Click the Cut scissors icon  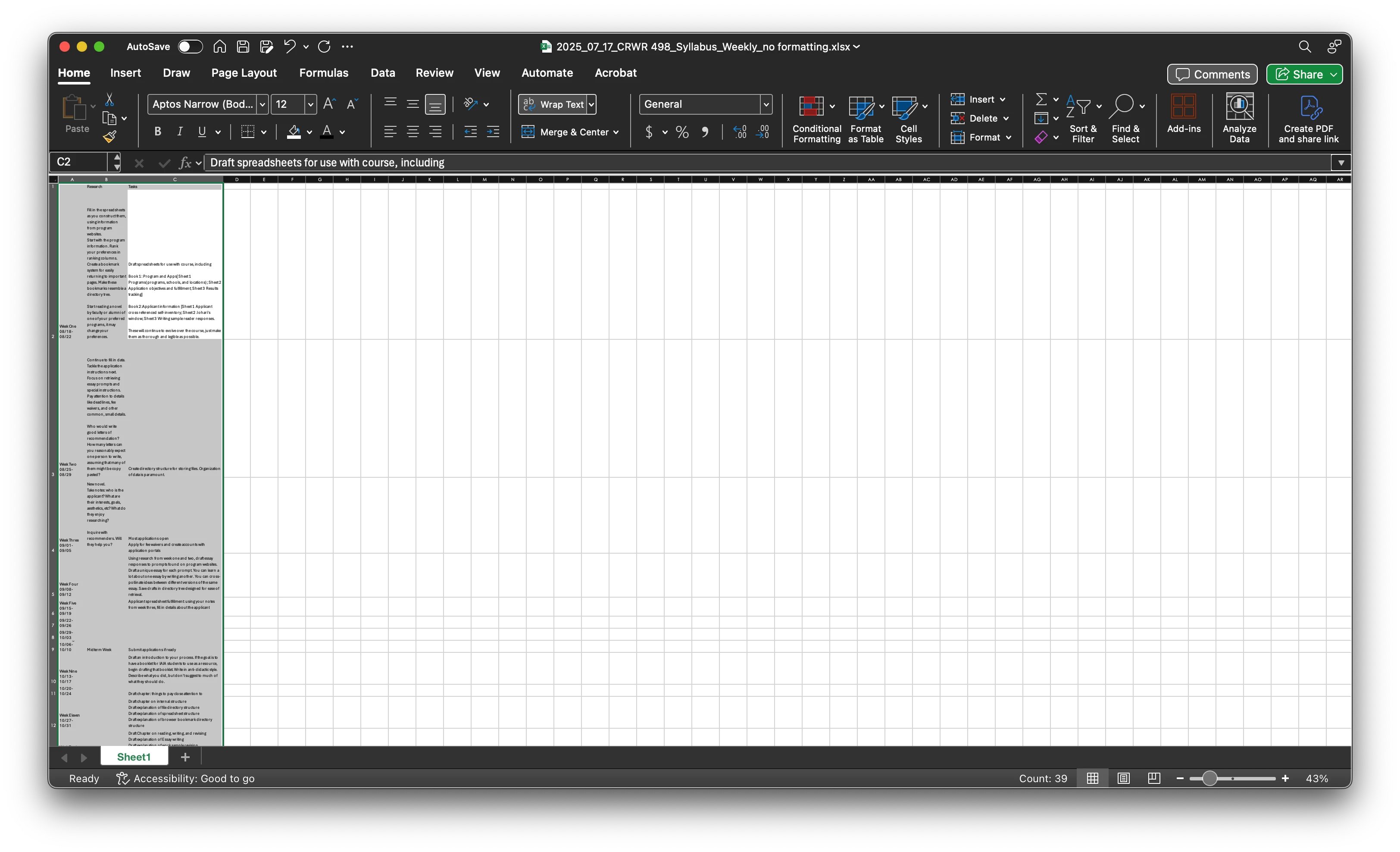point(109,100)
